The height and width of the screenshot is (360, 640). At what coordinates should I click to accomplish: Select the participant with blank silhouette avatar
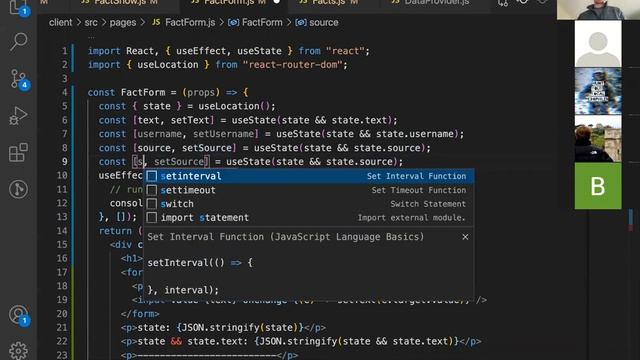tap(598, 44)
